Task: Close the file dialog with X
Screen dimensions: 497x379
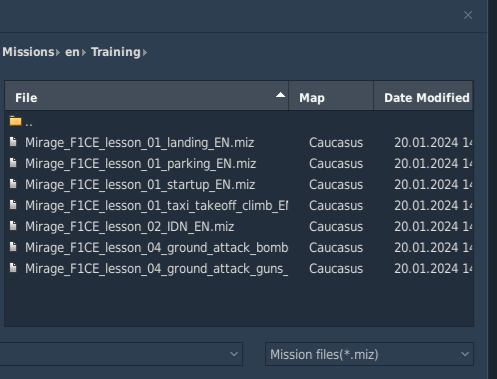Action: [468, 15]
